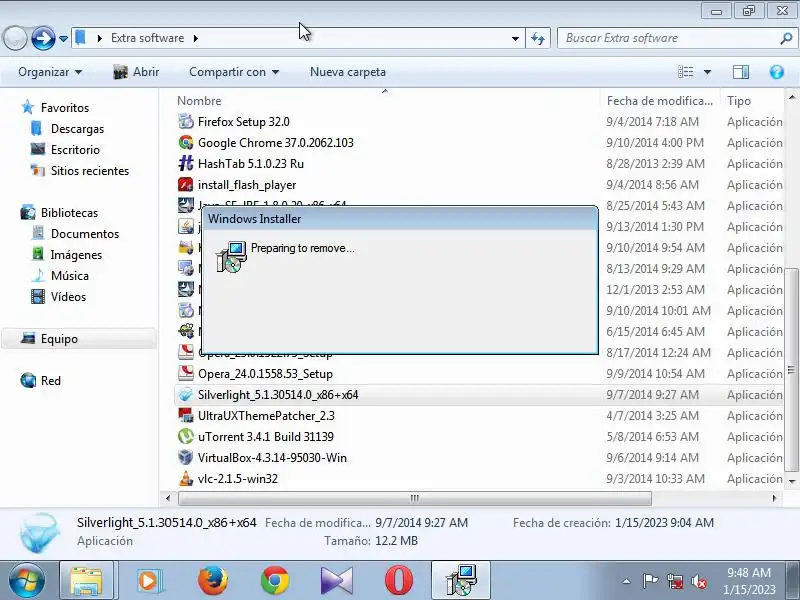The width and height of the screenshot is (800, 600).
Task: Select vlc-2.1.5-win32 file icon
Action: (x=186, y=479)
